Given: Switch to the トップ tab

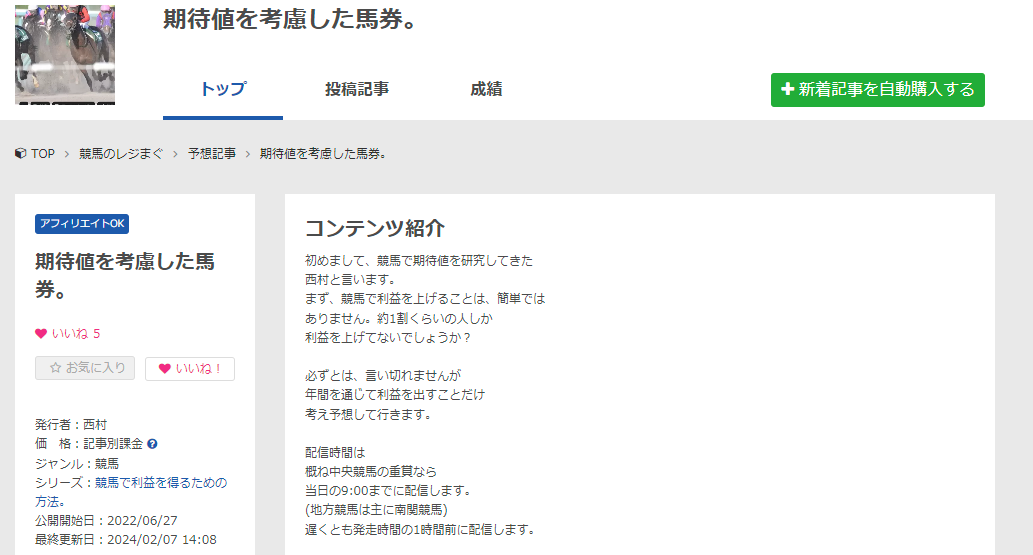Looking at the screenshot, I should (x=222, y=89).
